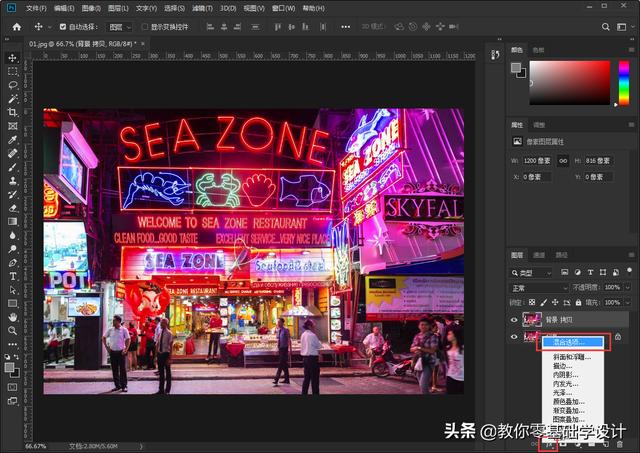Screen dimensions: 640x453
Task: Select the Clone Stamp tool
Action: coord(12,181)
